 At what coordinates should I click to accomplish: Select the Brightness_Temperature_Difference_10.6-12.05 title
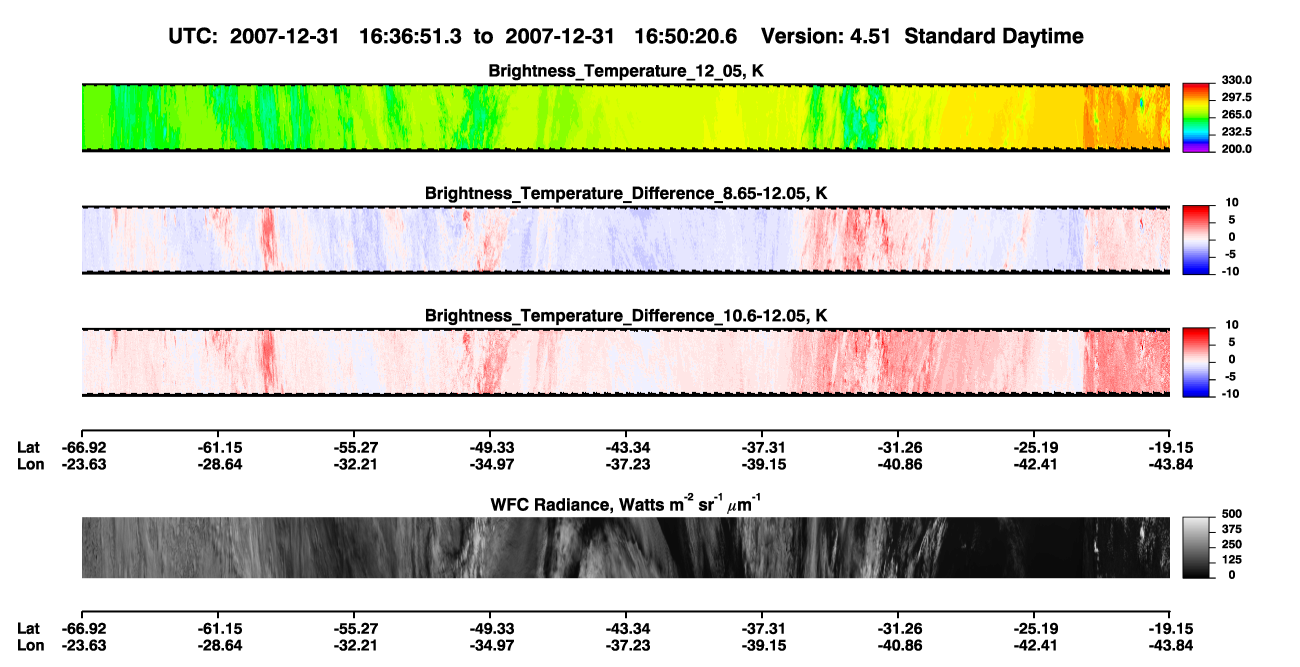coord(626,316)
